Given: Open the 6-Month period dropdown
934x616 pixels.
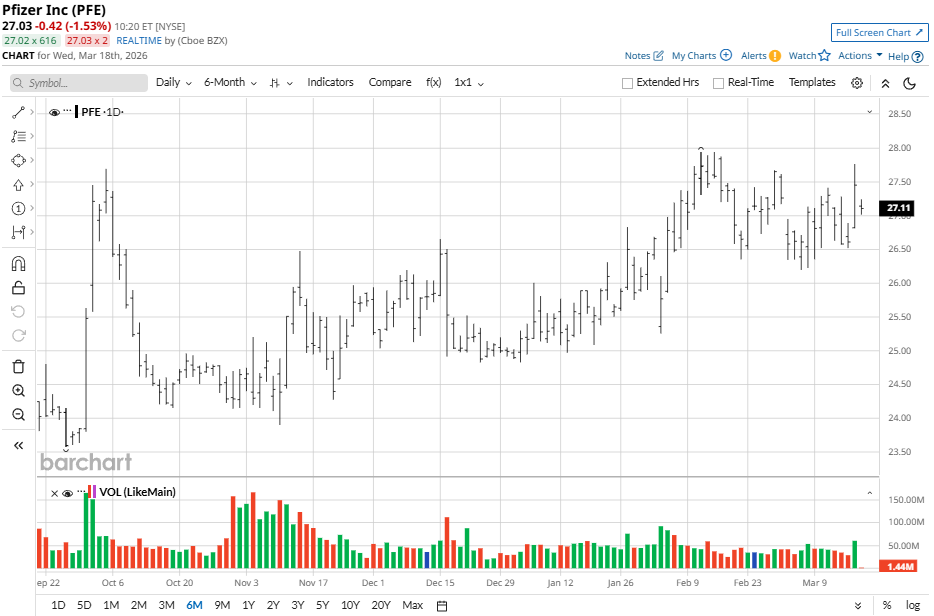Looking at the screenshot, I should tap(230, 82).
